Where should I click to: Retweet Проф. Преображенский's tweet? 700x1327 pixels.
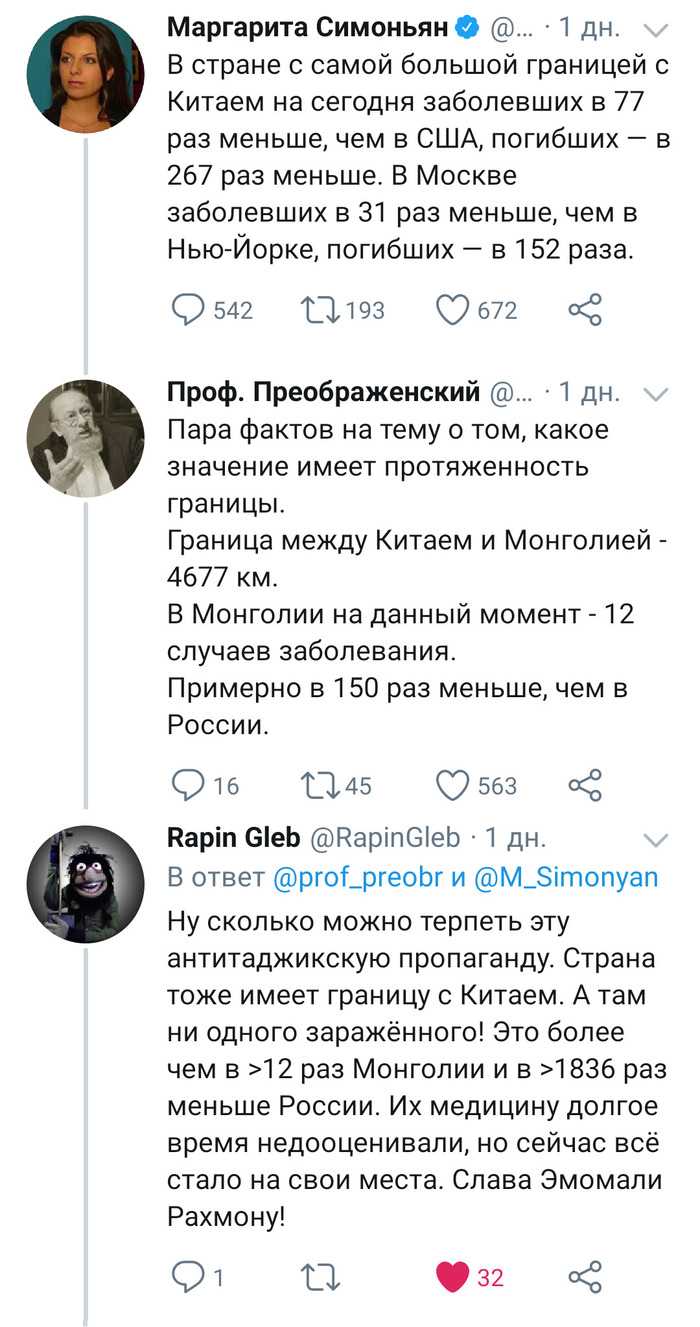[x=321, y=786]
